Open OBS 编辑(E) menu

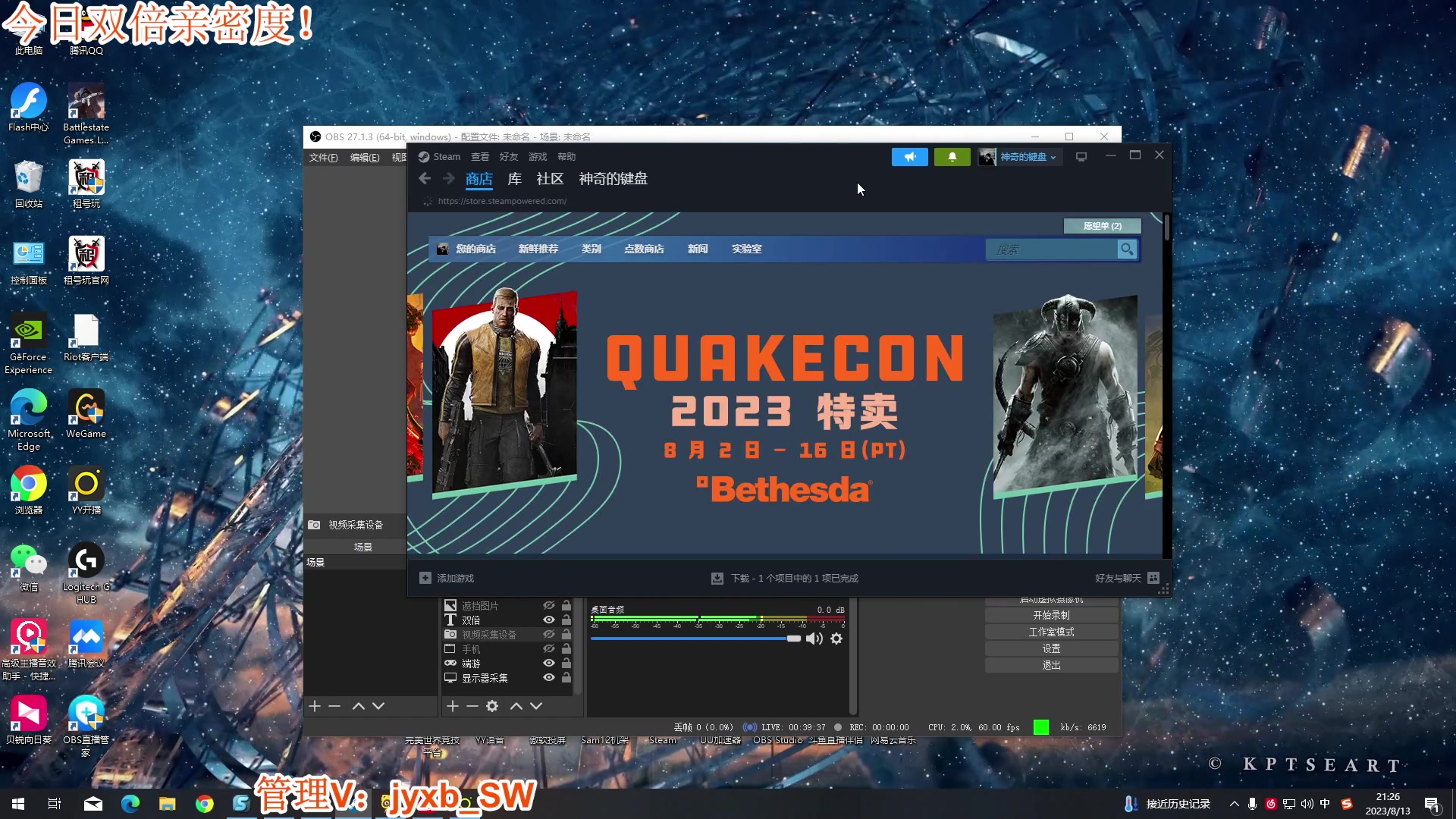pyautogui.click(x=365, y=158)
